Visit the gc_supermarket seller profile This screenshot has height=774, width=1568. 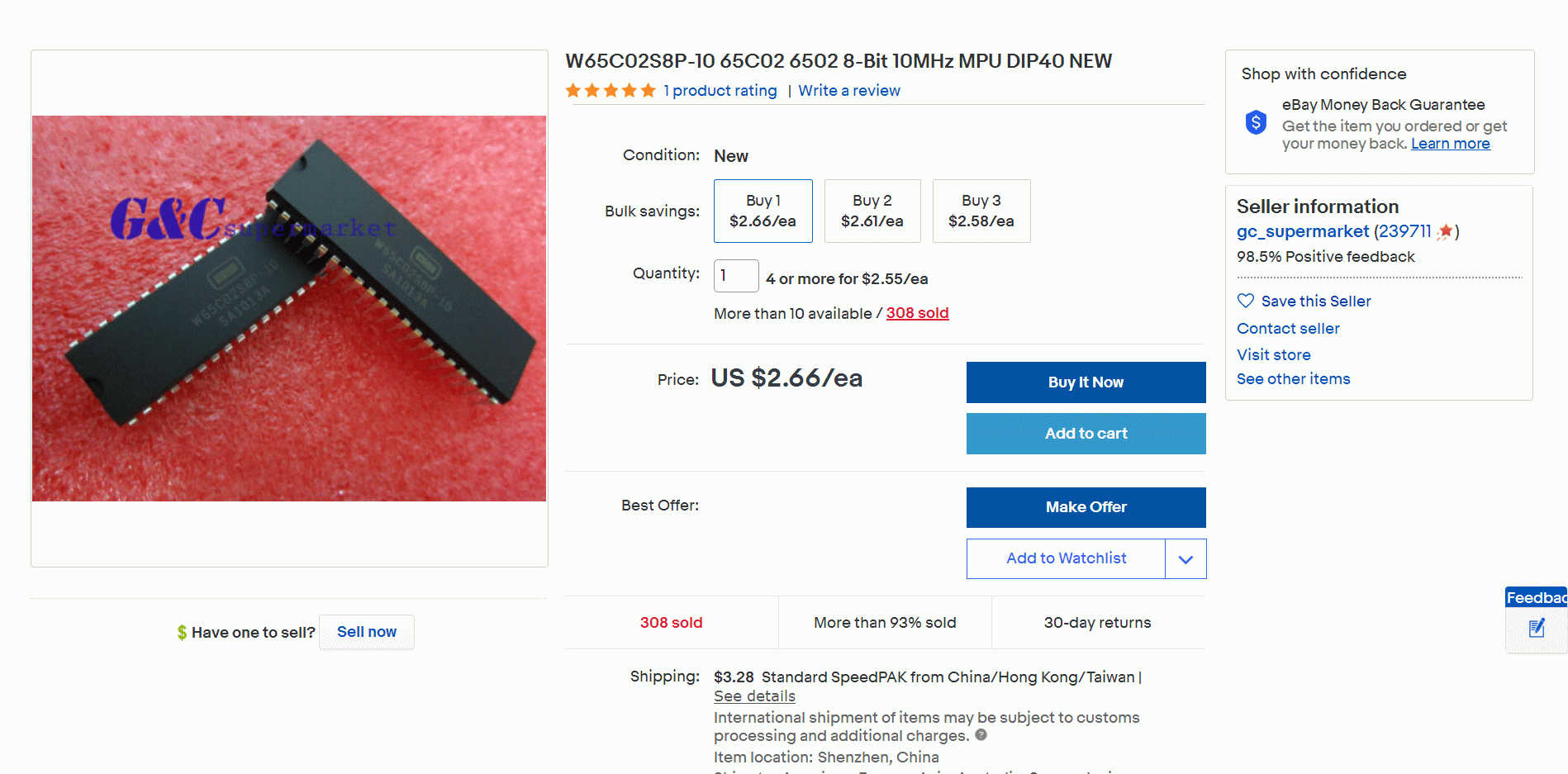1302,231
